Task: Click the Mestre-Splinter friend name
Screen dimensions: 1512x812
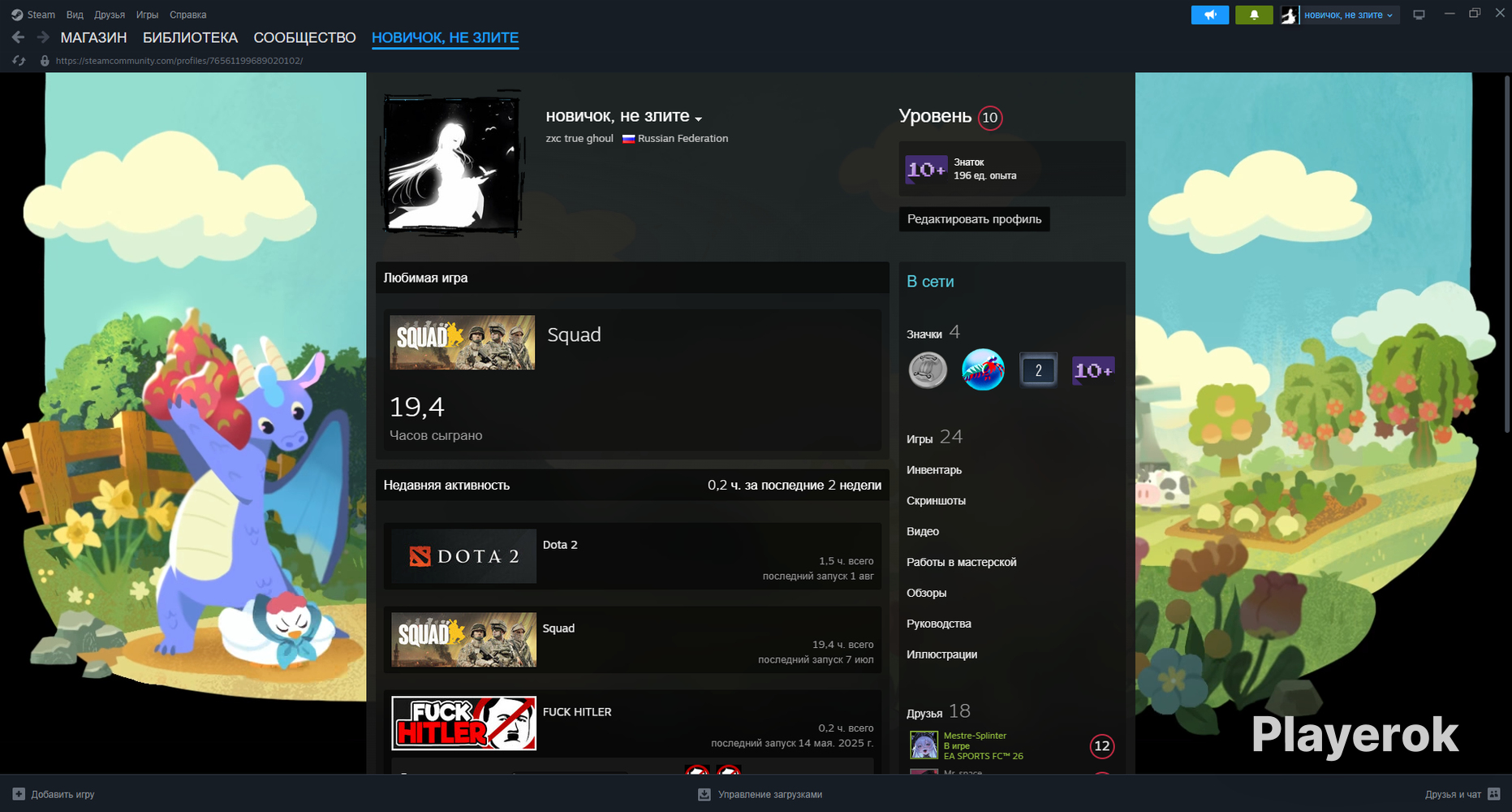Action: pos(975,736)
